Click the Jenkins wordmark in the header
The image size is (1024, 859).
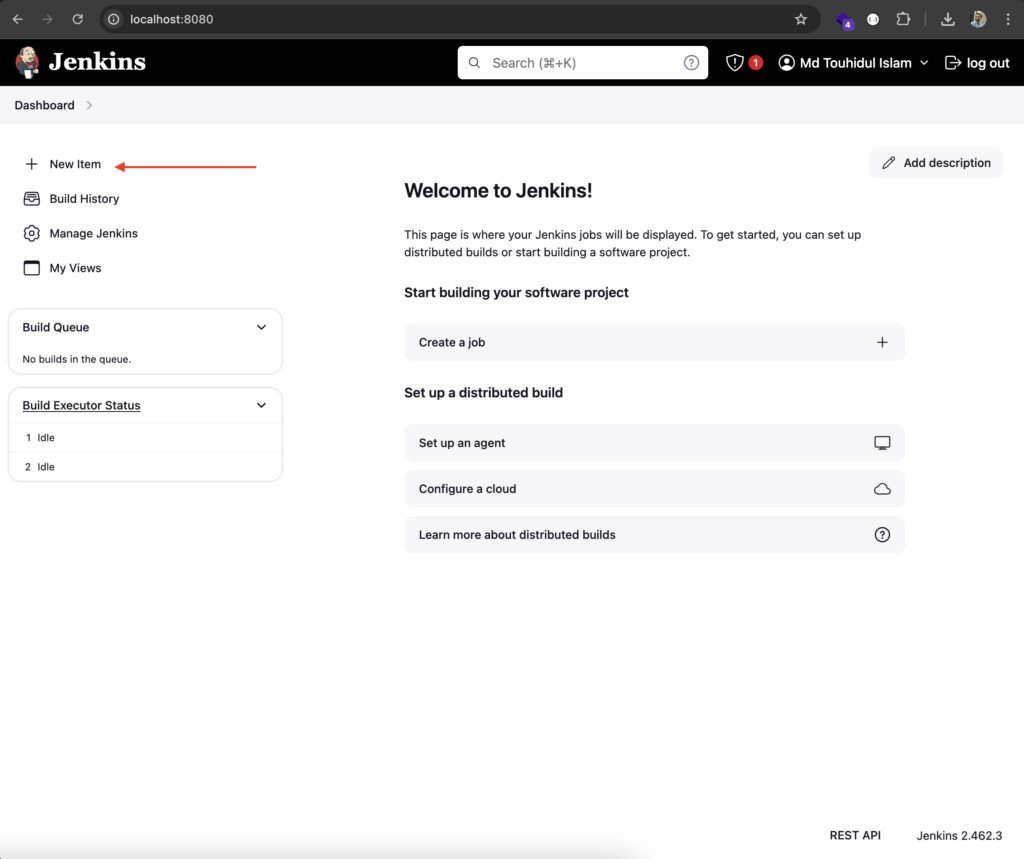click(x=97, y=62)
